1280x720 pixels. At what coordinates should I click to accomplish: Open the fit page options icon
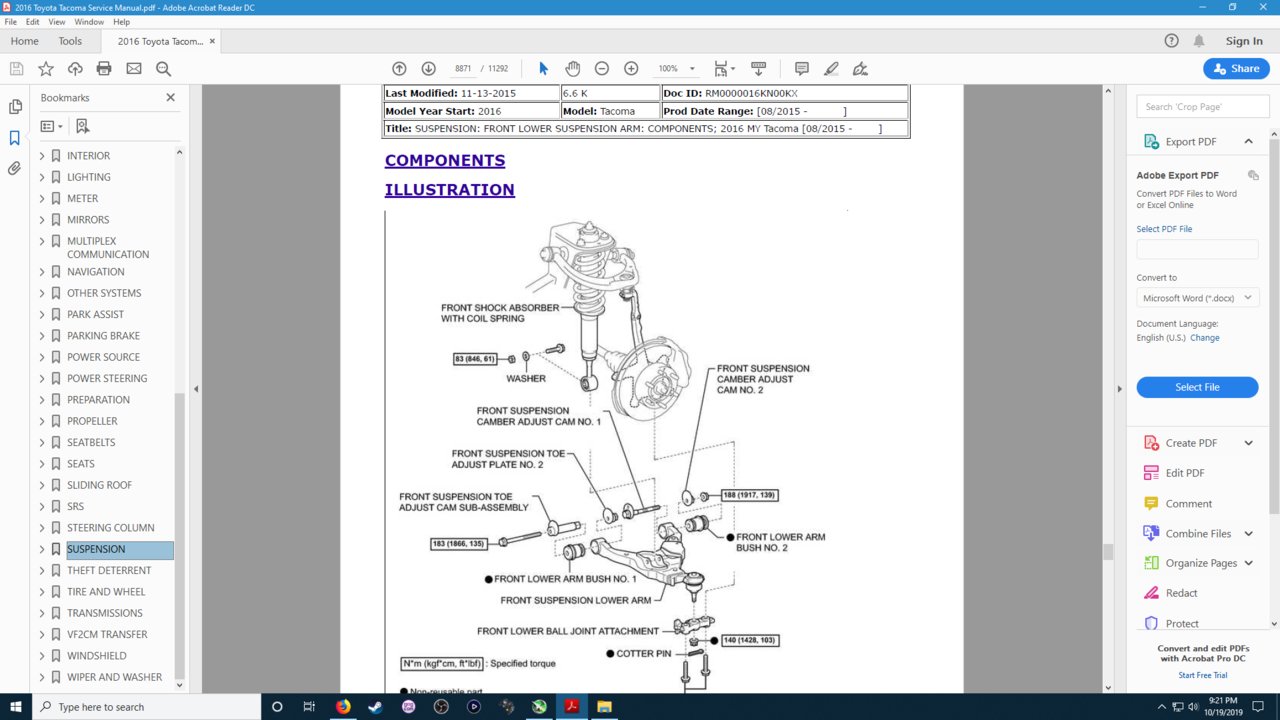tap(724, 69)
